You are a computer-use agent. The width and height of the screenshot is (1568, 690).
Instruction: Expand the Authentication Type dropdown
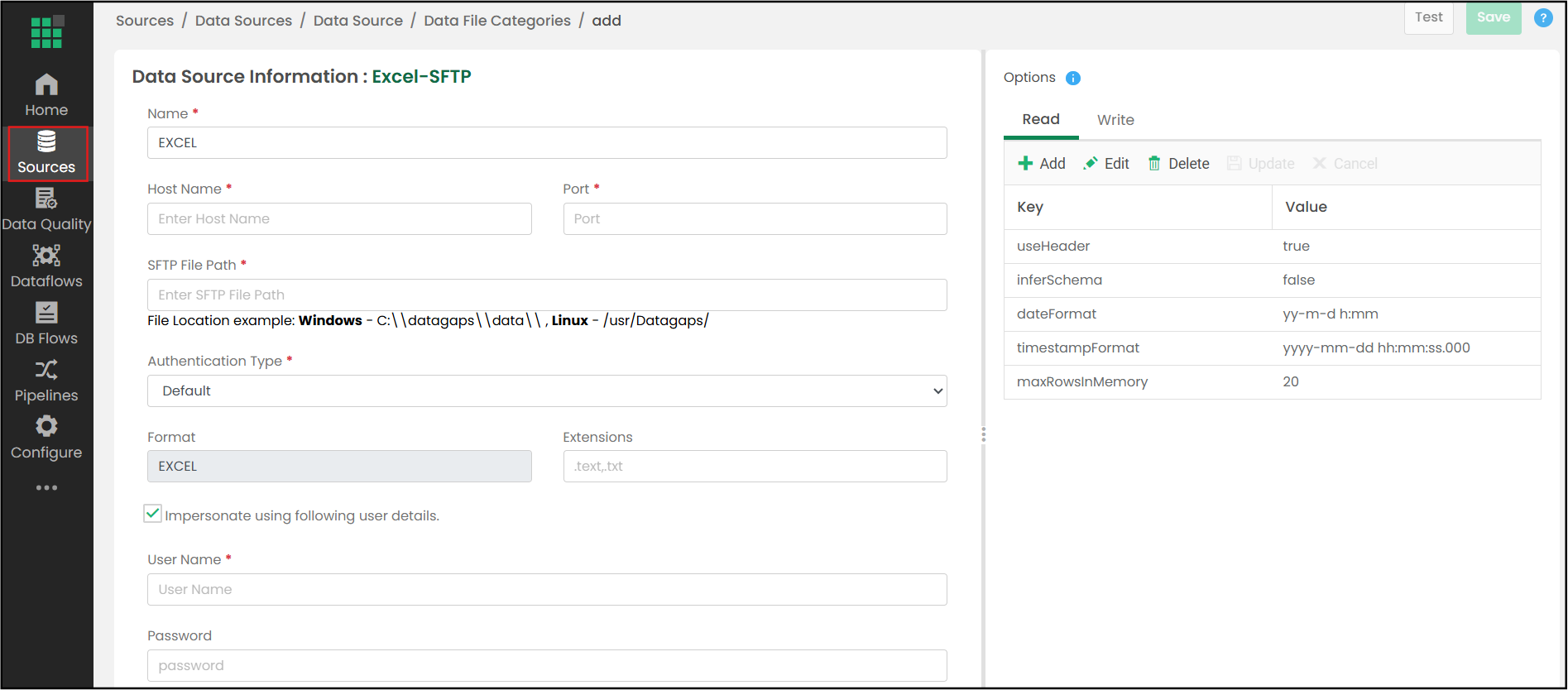click(547, 391)
